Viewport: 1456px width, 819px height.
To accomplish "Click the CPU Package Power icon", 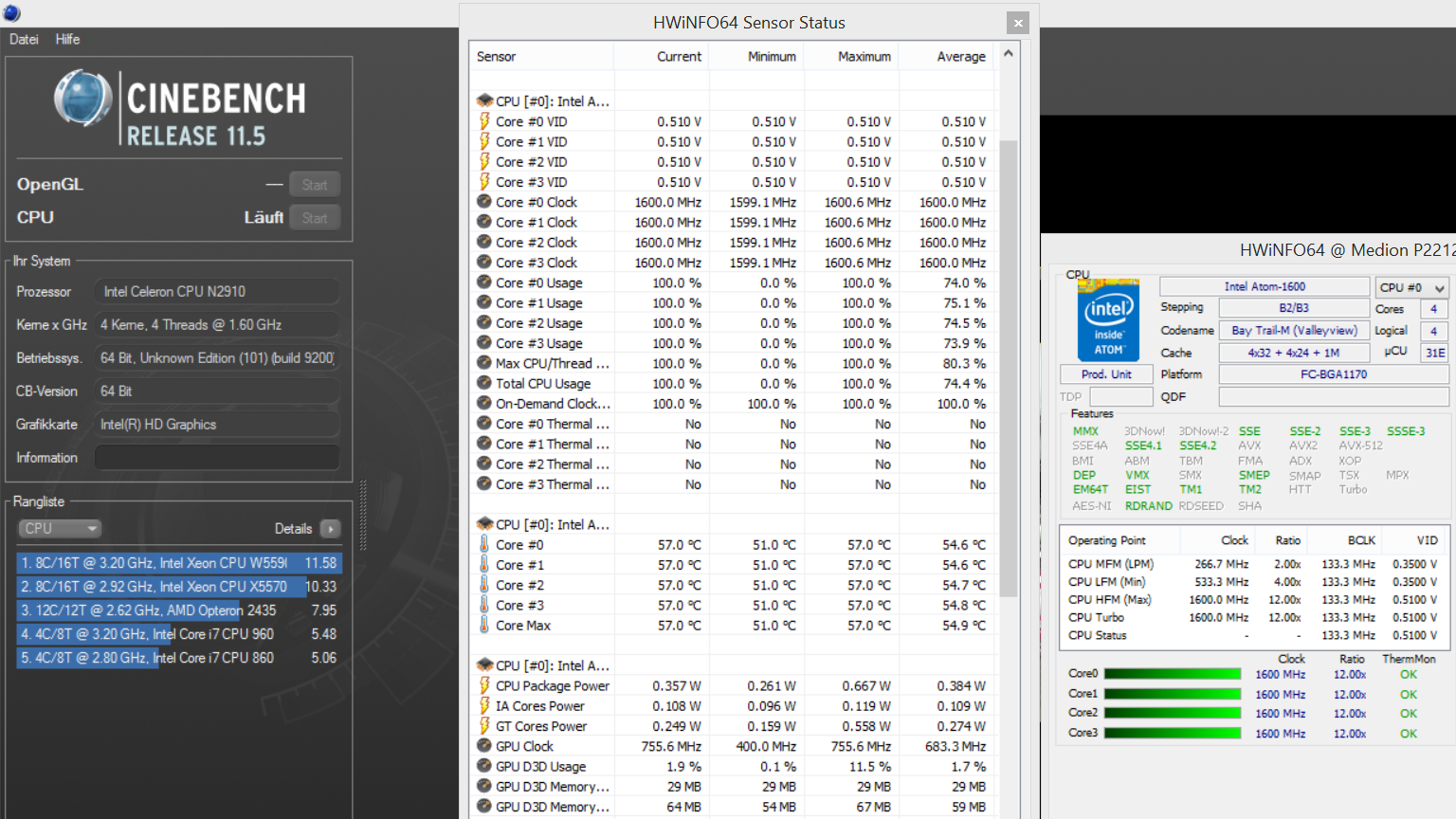I will pos(484,685).
